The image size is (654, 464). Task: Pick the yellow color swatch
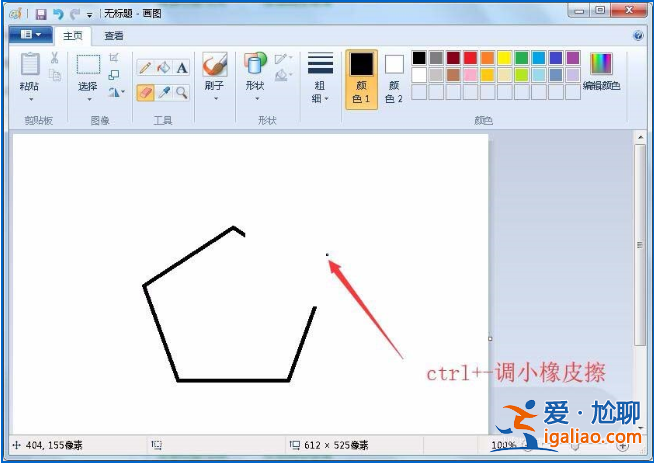[505, 58]
